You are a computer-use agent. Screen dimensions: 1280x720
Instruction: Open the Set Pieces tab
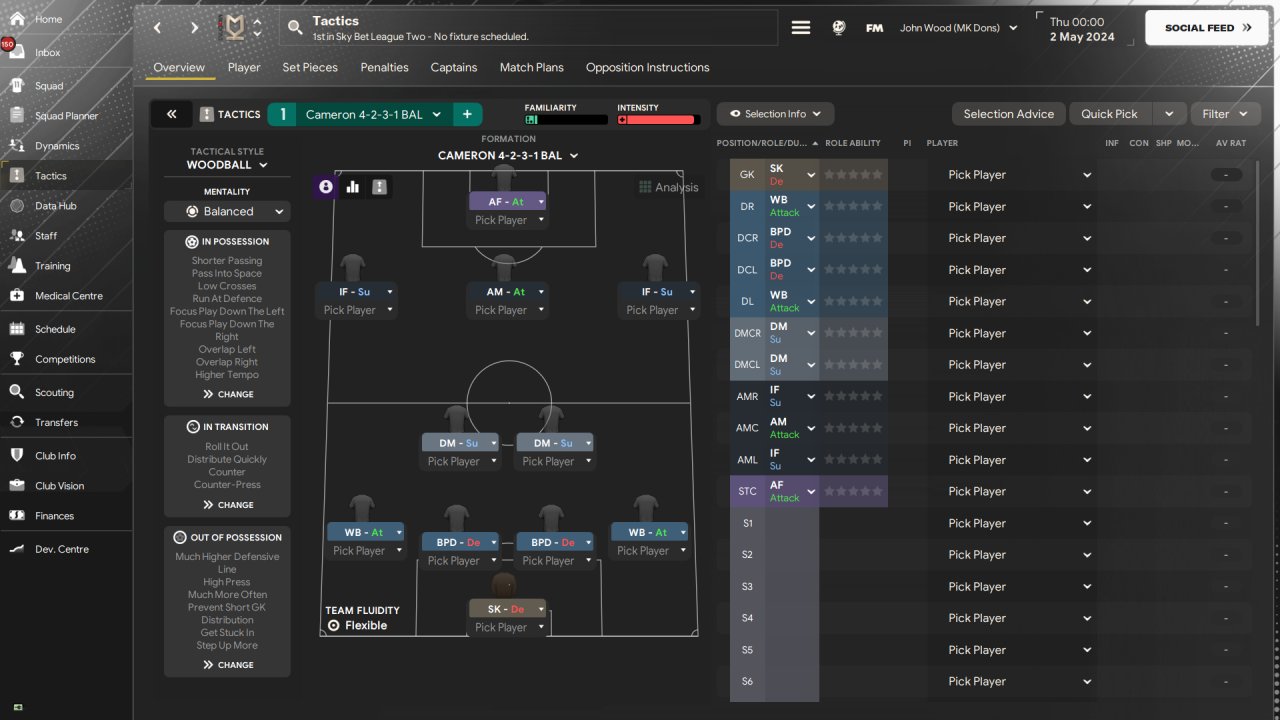coord(310,68)
